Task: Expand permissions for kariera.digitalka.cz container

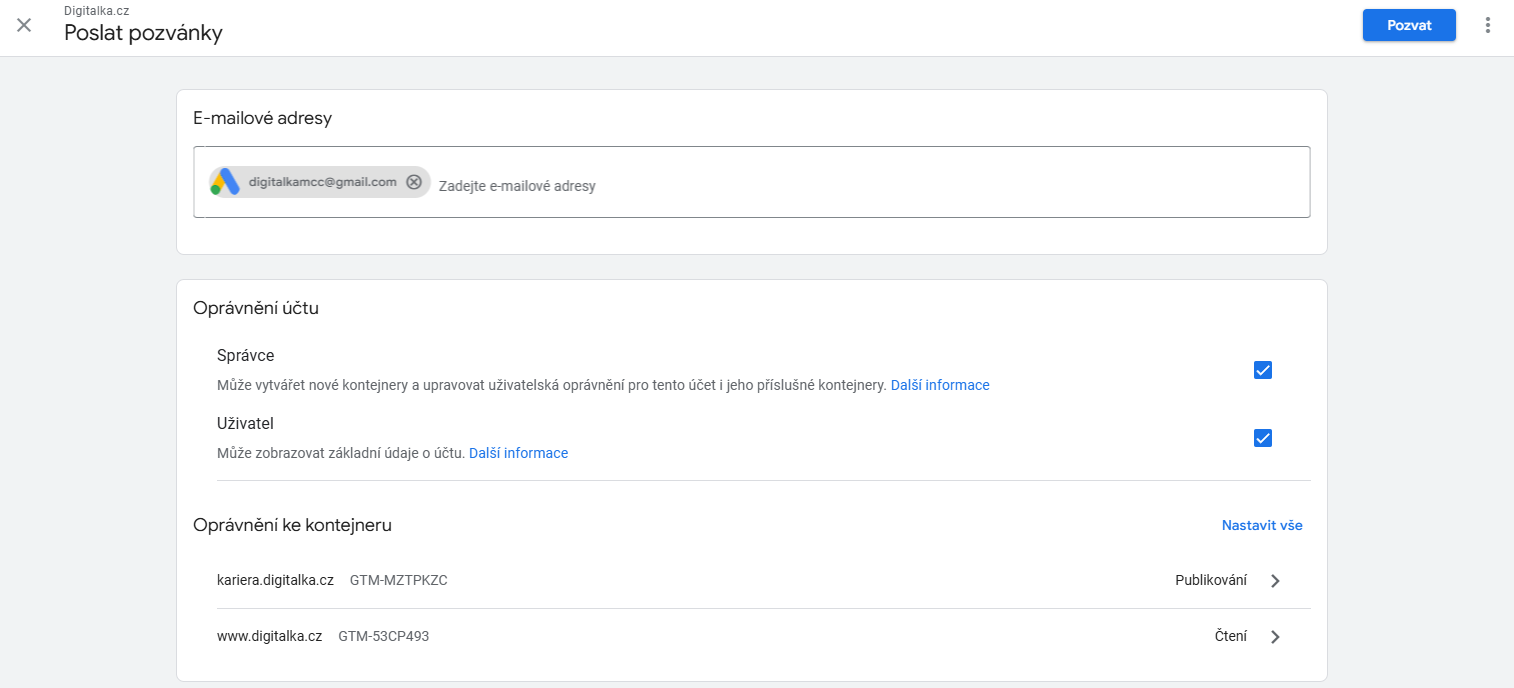Action: (x=1275, y=580)
